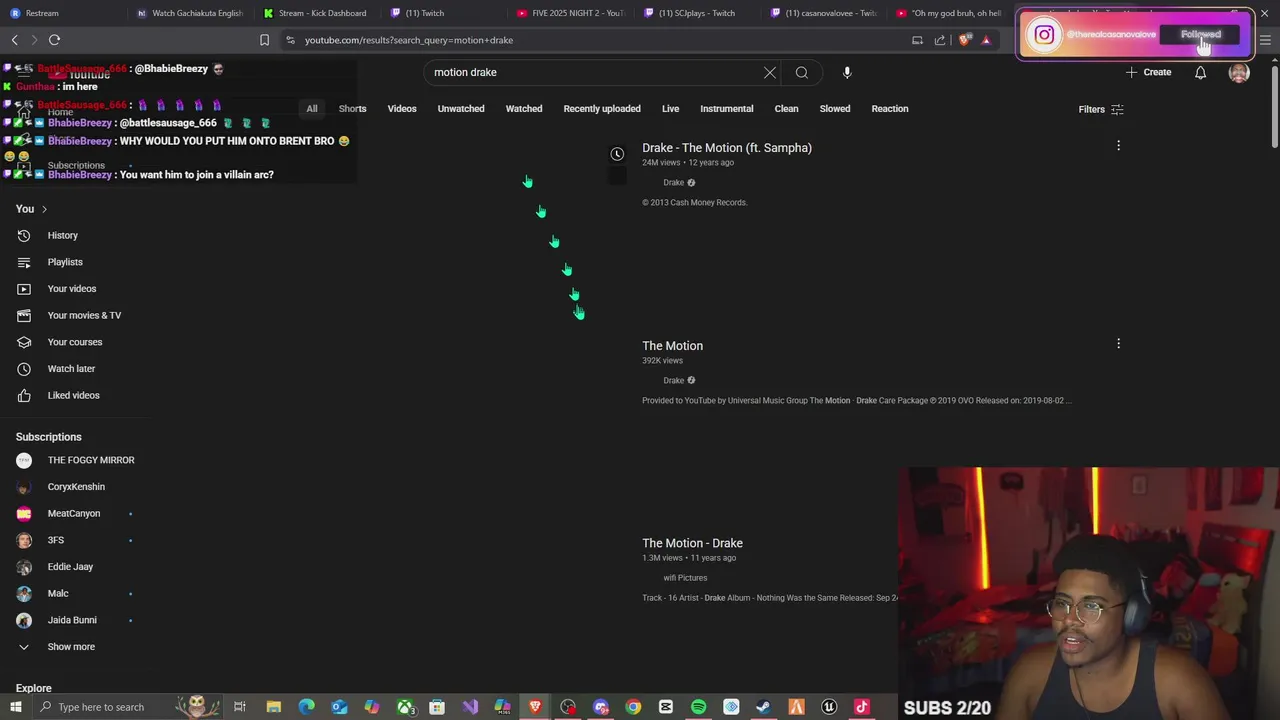
Task: Expand the You section chevron
Action: pyautogui.click(x=44, y=209)
